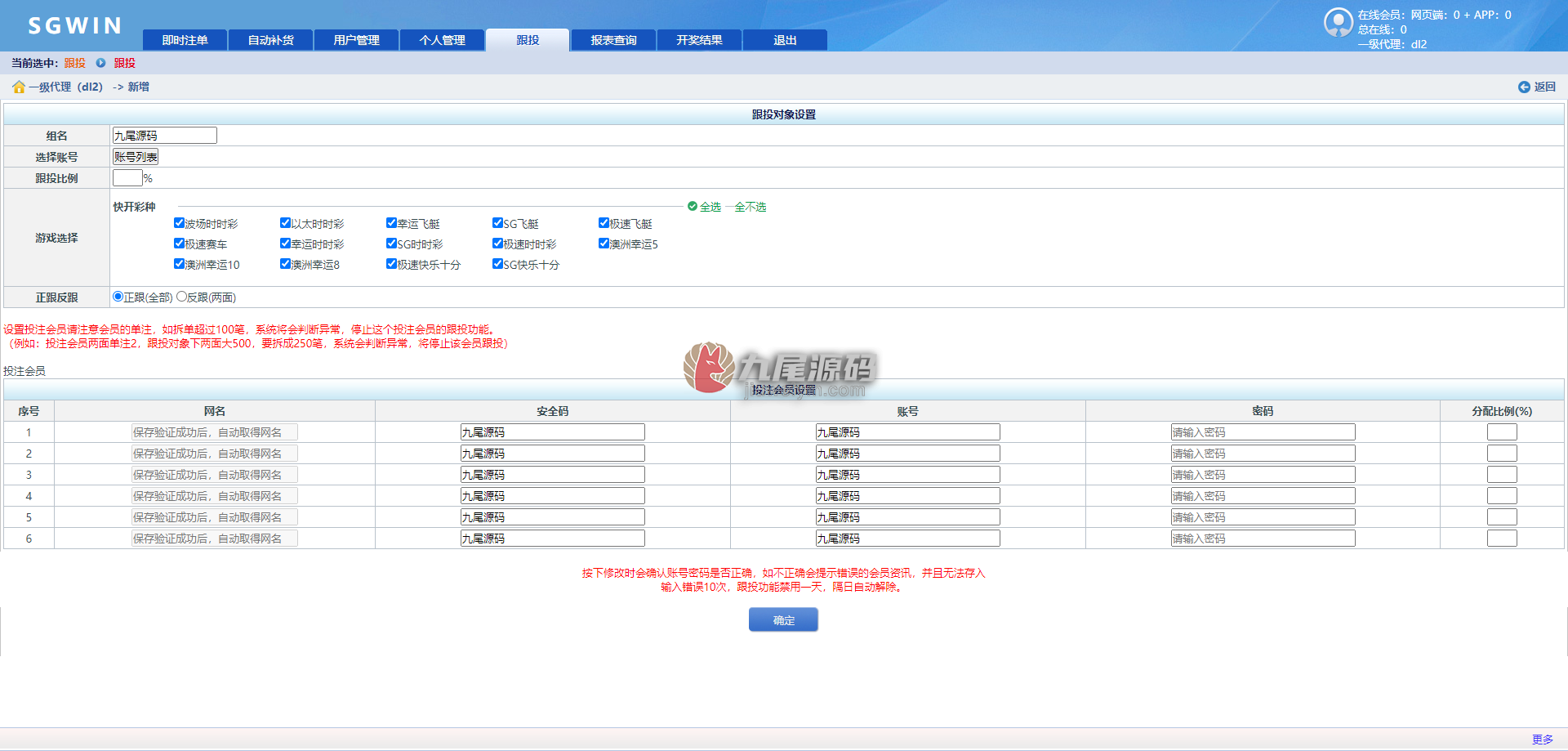Click the home icon beside 一级代理
Viewport: 1568px width, 751px height.
click(18, 87)
